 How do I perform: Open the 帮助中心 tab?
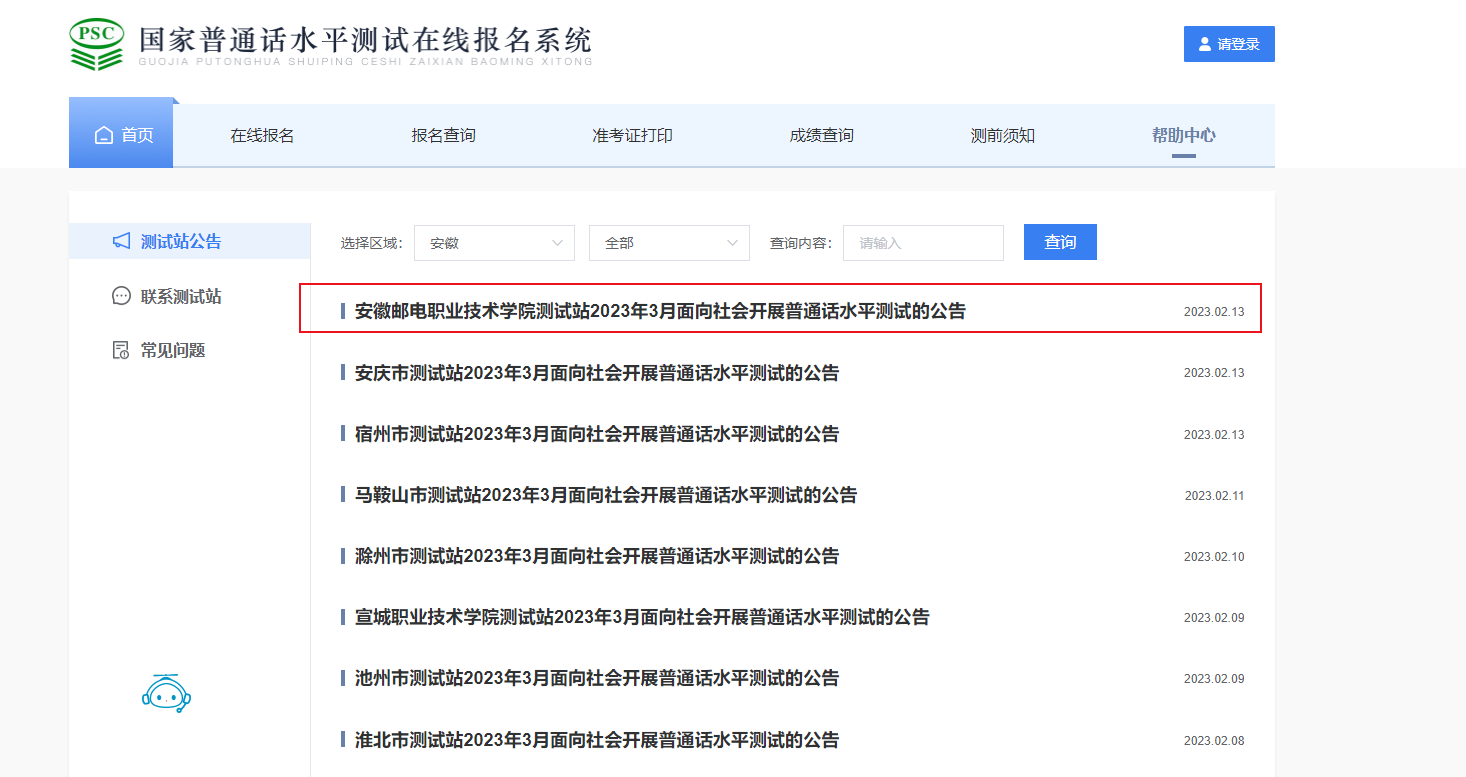coord(1183,135)
